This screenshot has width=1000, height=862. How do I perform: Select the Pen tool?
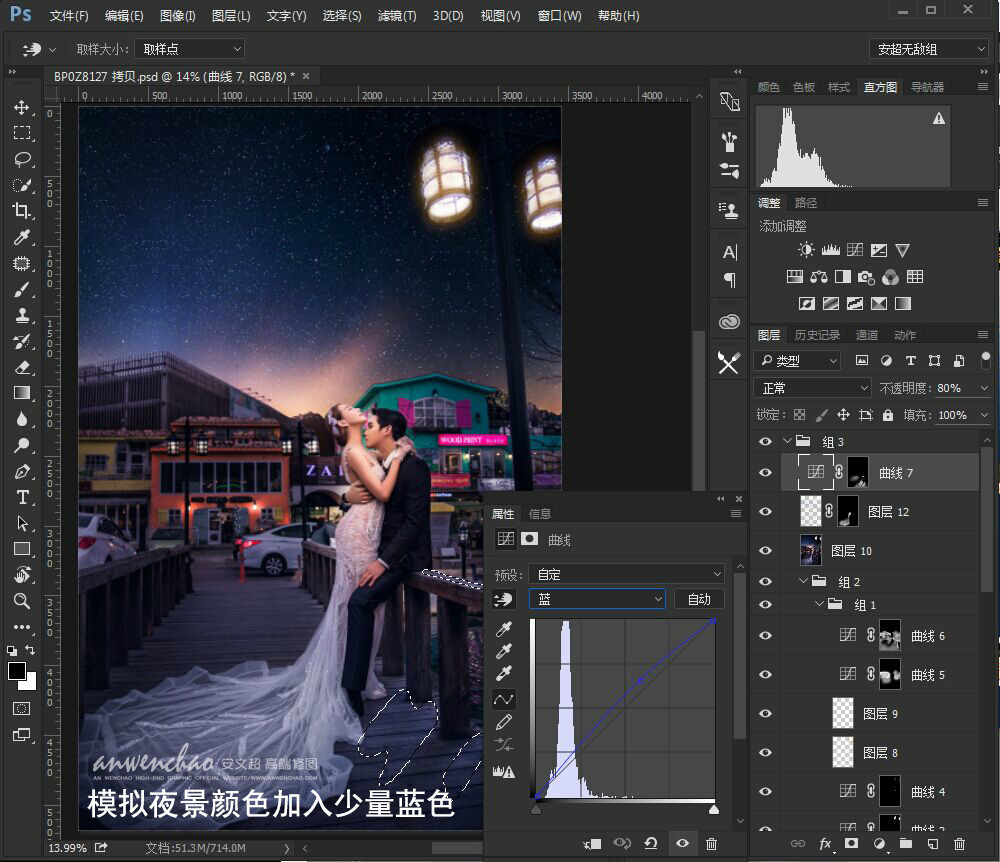pos(22,471)
